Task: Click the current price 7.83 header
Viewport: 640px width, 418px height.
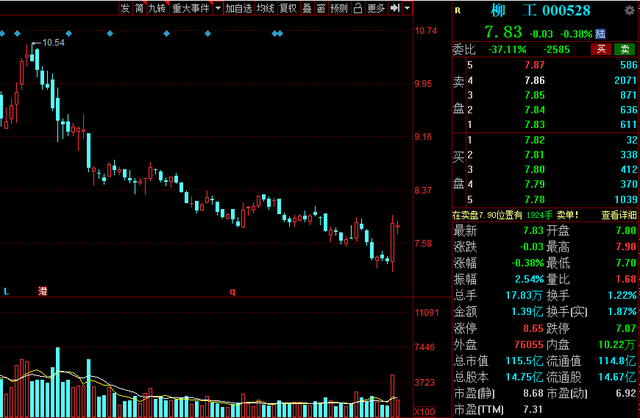Action: pos(503,32)
